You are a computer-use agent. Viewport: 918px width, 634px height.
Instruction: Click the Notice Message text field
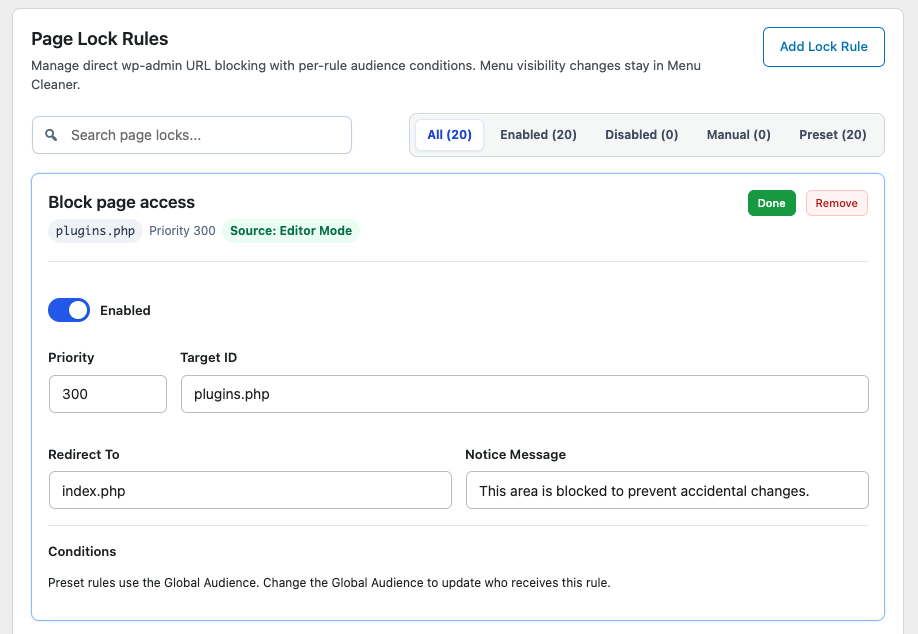pyautogui.click(x=667, y=490)
